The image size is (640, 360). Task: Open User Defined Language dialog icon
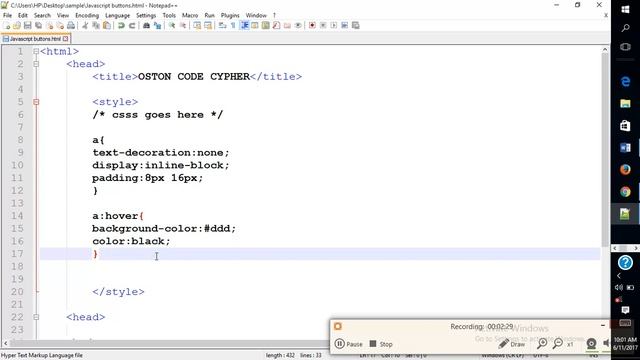[x=255, y=25]
